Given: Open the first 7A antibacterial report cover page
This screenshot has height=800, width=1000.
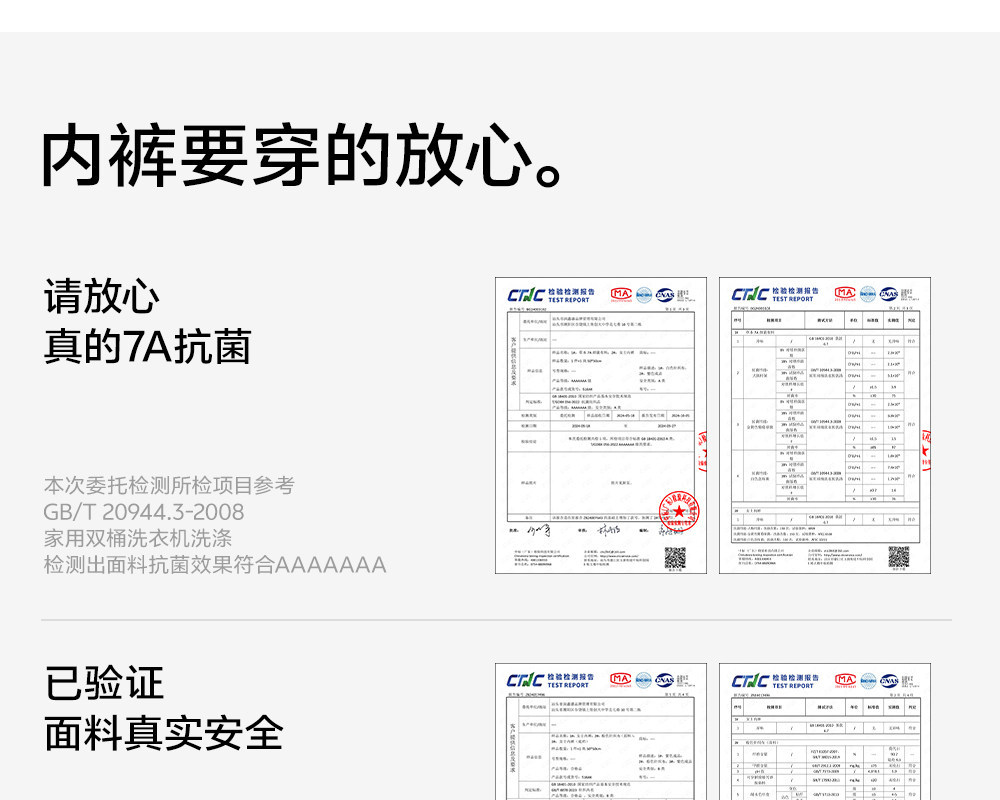Looking at the screenshot, I should (x=601, y=426).
